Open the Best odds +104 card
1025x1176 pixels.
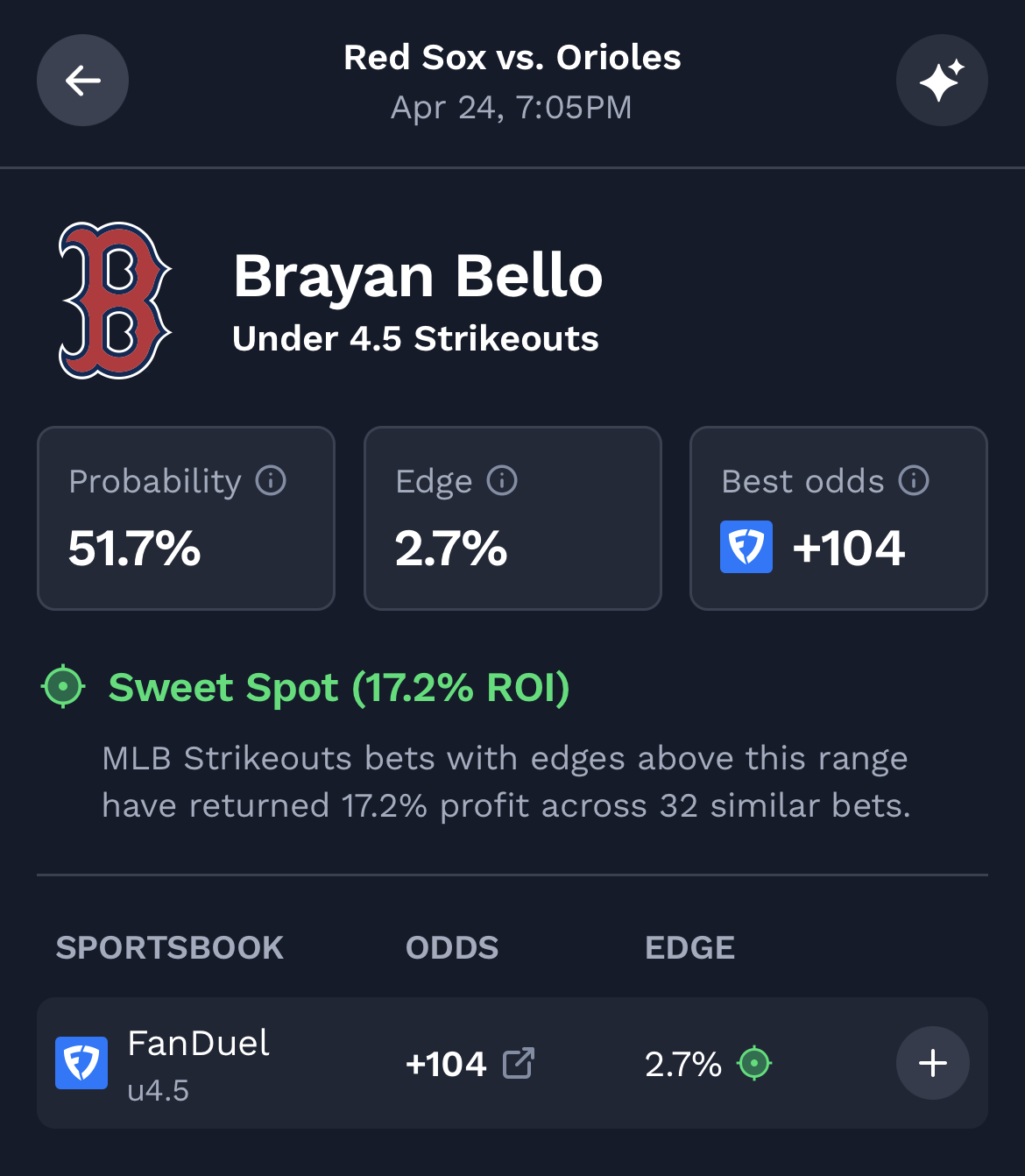[x=838, y=518]
